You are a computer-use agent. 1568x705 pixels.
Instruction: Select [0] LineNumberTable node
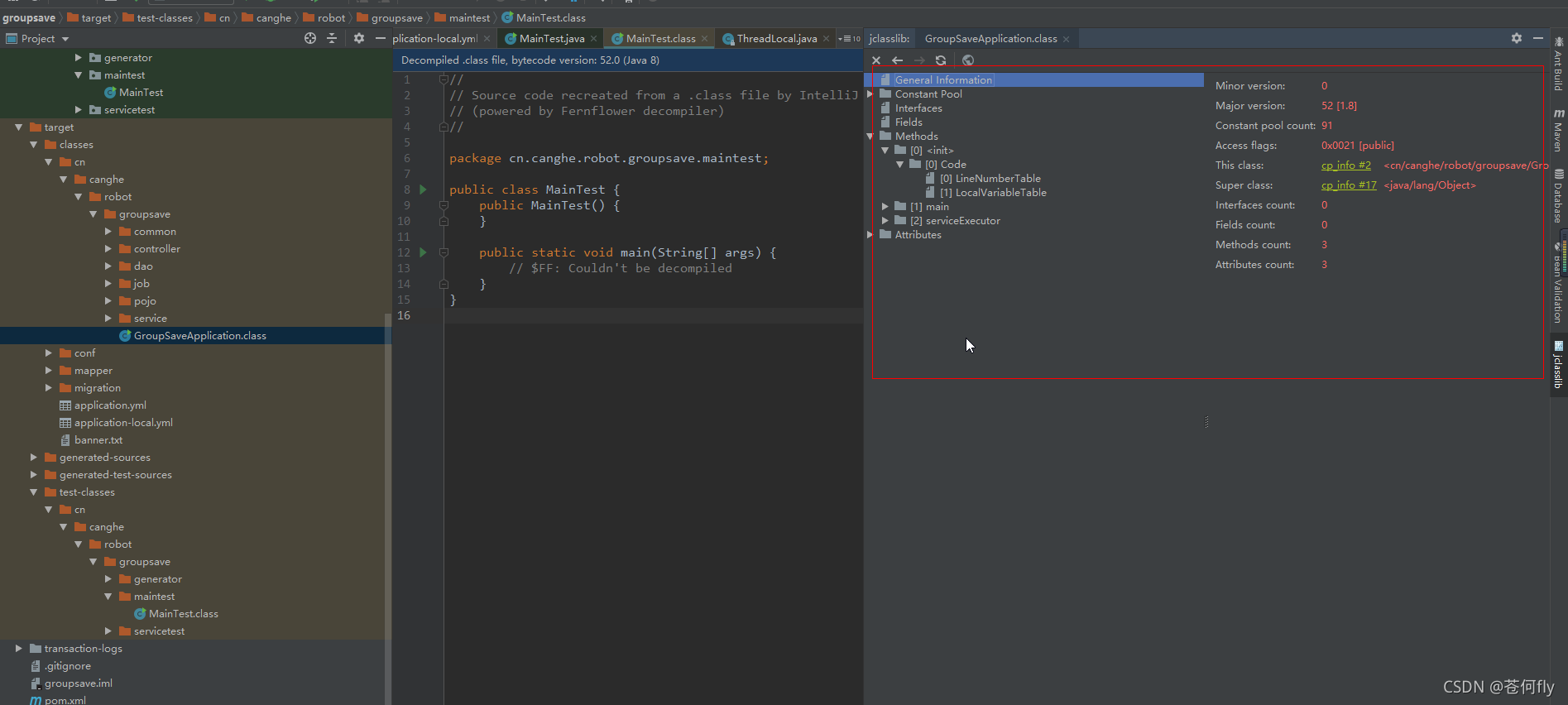click(990, 179)
